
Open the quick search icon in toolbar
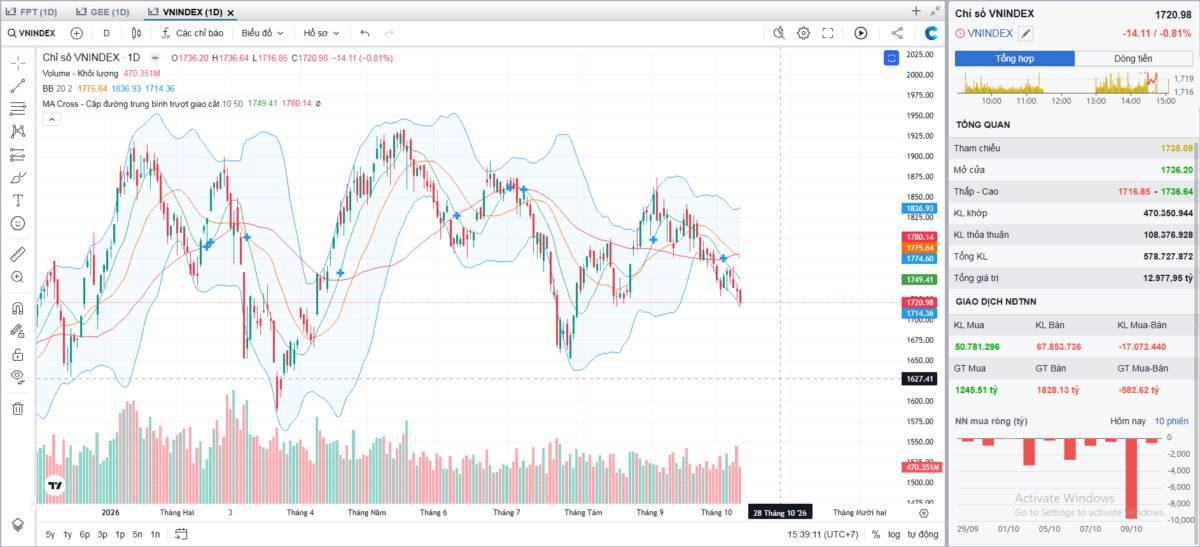click(780, 33)
